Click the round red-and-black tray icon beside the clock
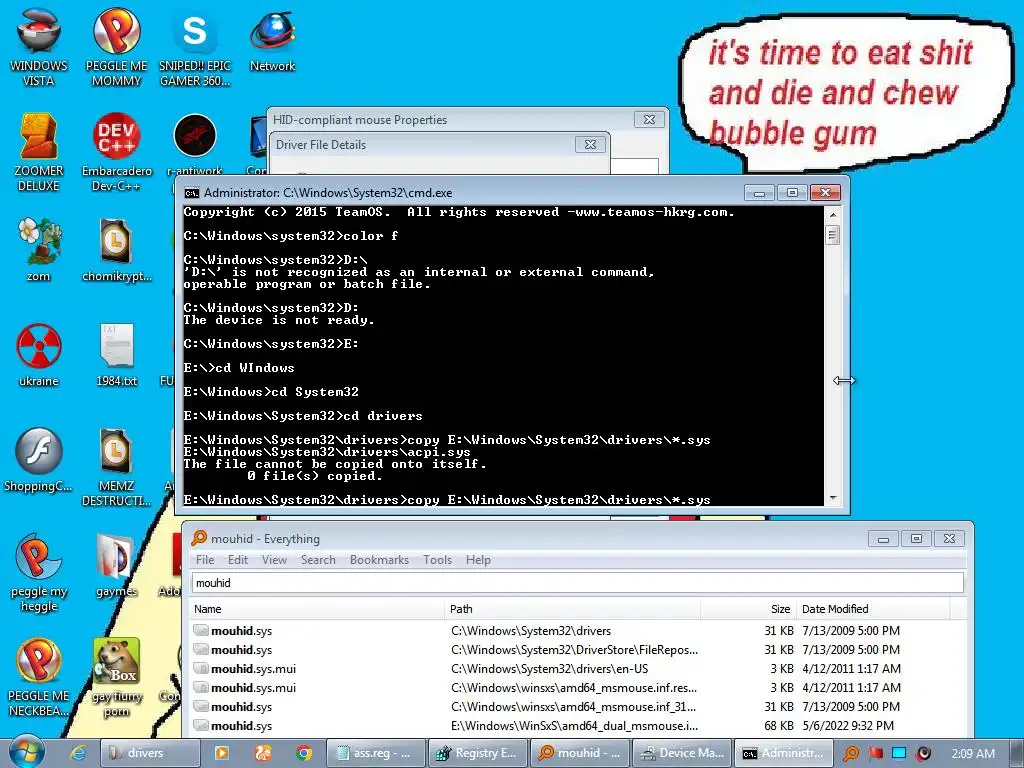1024x768 pixels. [x=923, y=754]
